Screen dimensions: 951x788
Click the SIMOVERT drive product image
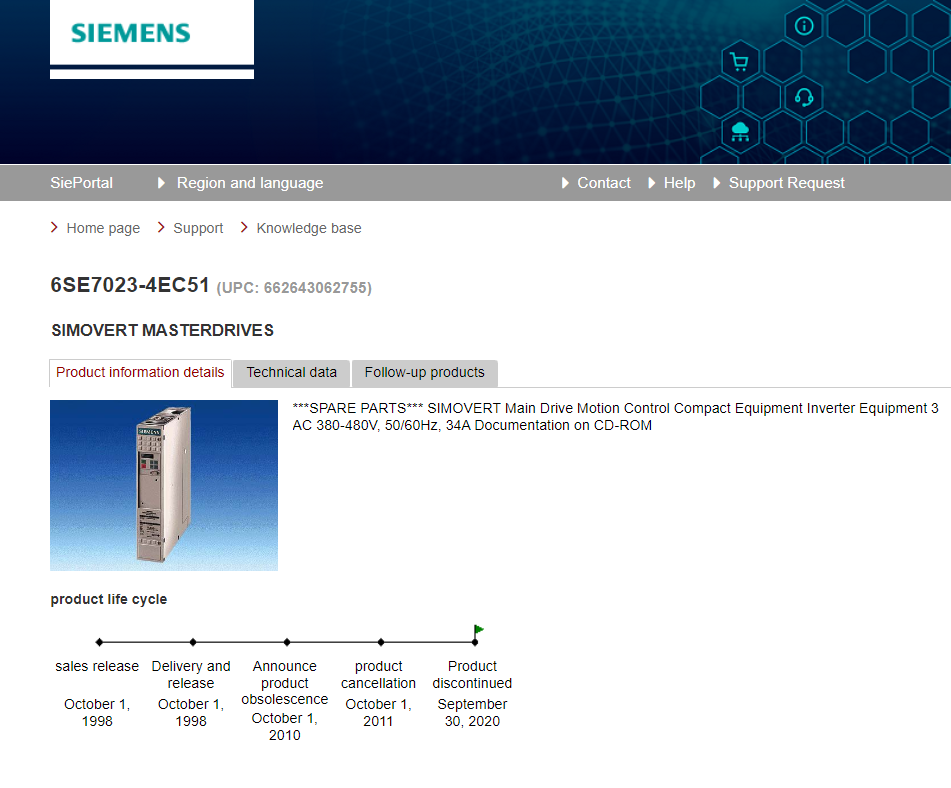coord(164,485)
